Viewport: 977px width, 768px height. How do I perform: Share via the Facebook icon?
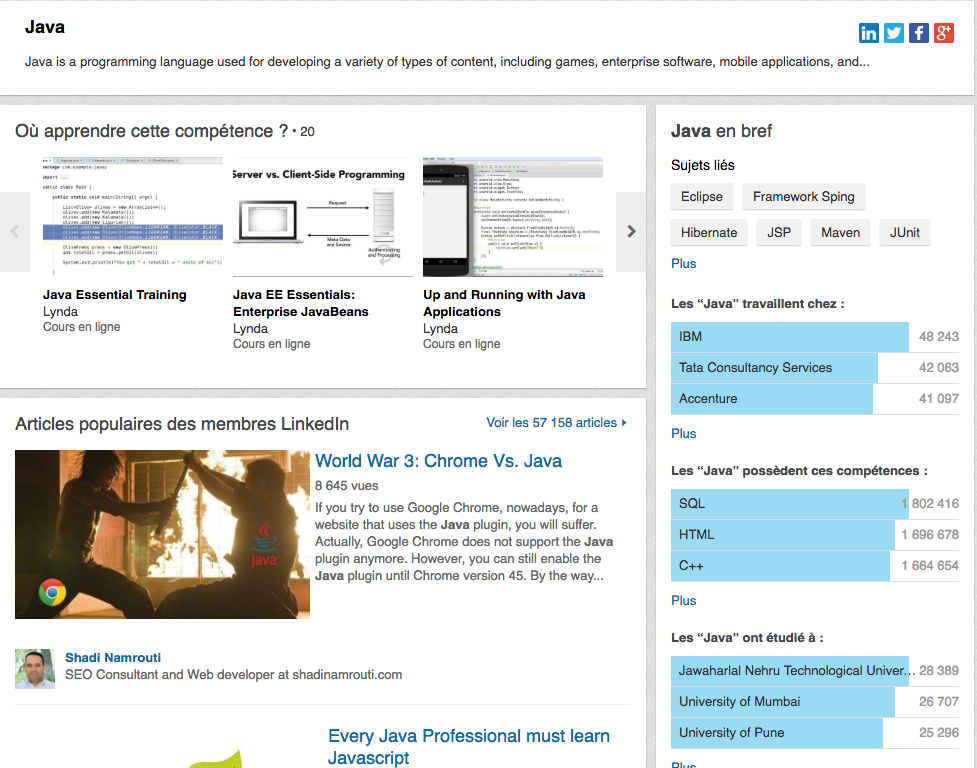(919, 33)
